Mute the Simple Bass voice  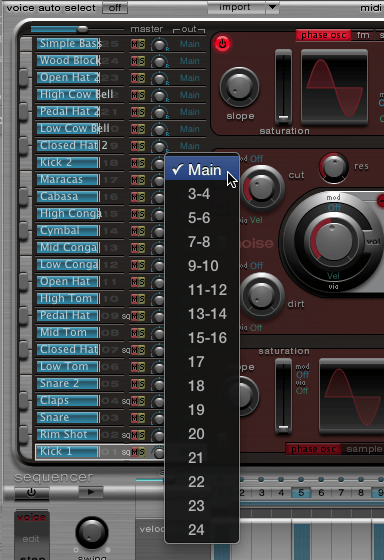[x=134, y=44]
